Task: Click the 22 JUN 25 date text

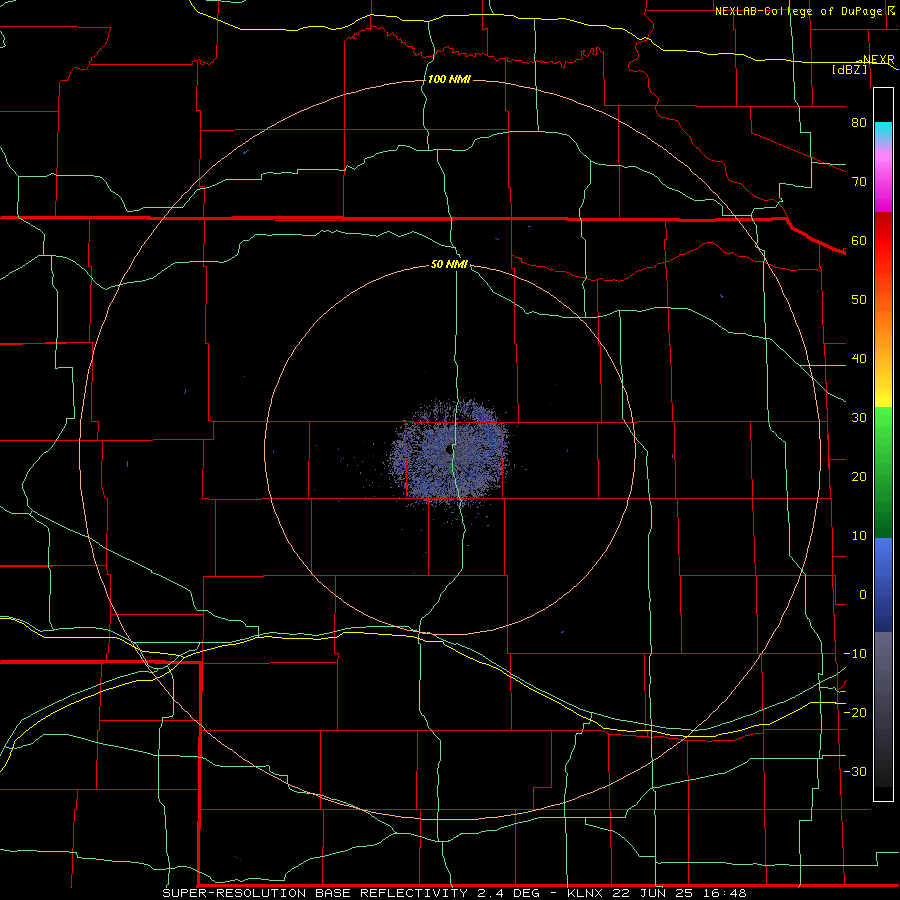Action: (x=654, y=893)
